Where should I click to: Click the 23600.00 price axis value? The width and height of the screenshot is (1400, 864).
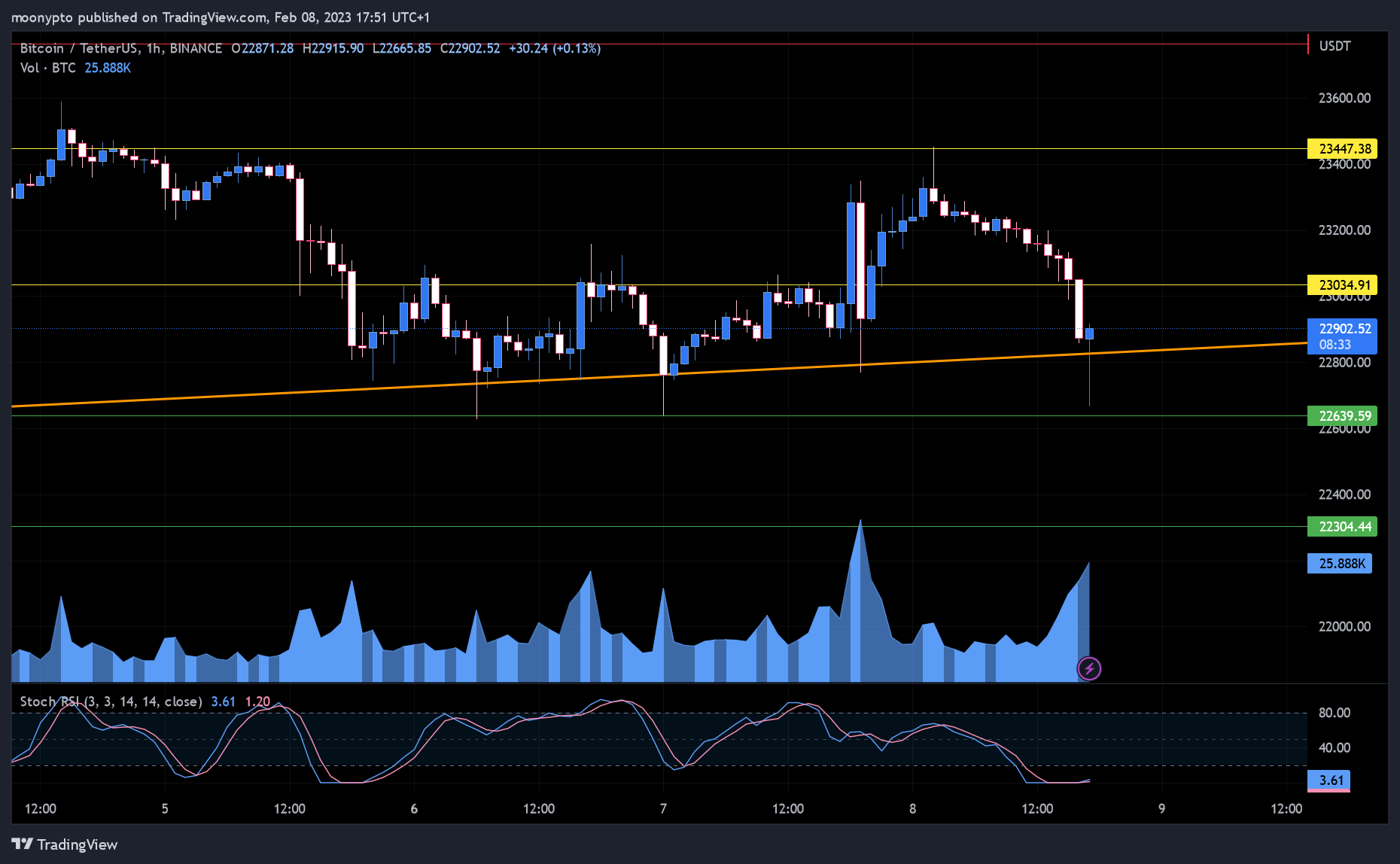pyautogui.click(x=1344, y=98)
